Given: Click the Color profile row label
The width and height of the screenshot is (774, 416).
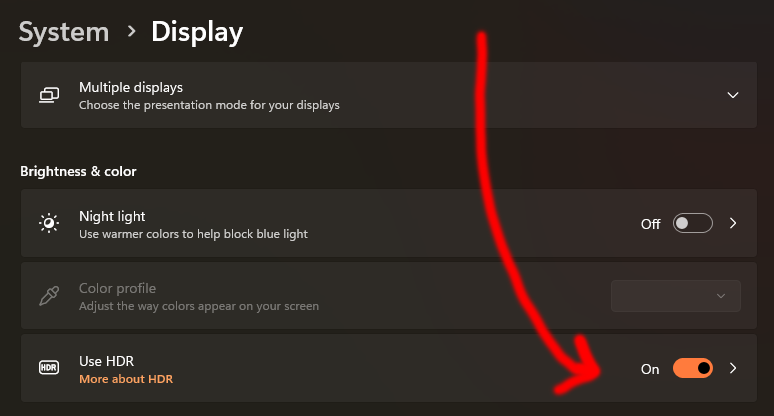Looking at the screenshot, I should (x=117, y=288).
